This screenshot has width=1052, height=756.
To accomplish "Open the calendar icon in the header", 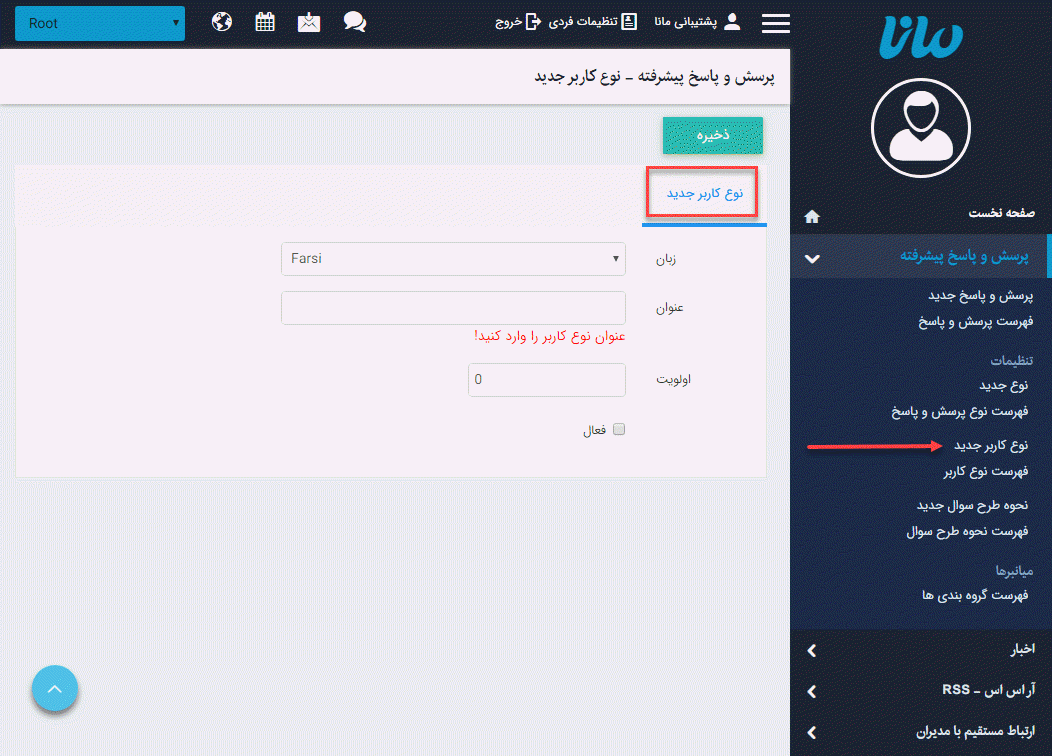I will [265, 21].
